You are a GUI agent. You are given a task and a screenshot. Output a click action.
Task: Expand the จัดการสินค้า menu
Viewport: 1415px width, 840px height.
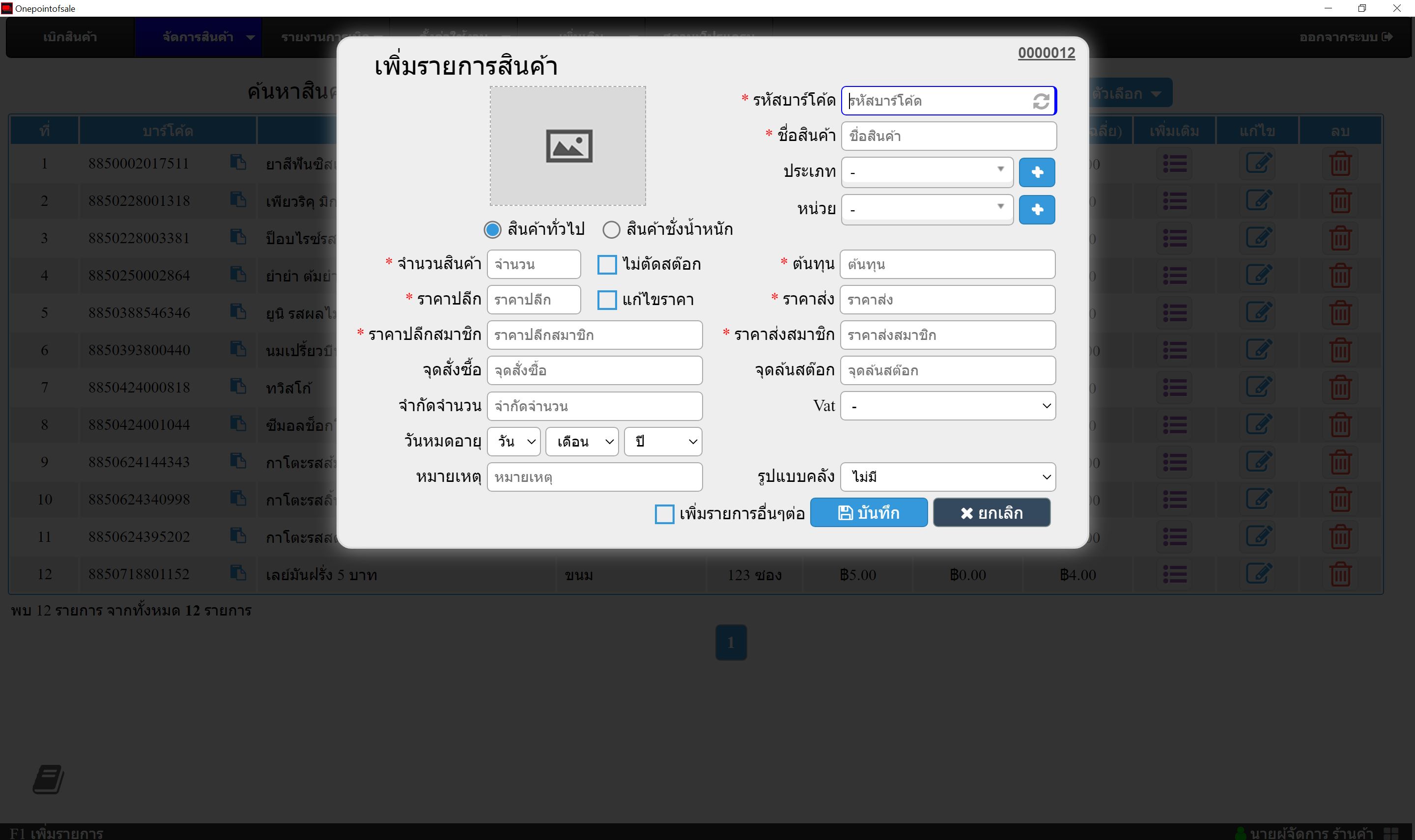198,37
